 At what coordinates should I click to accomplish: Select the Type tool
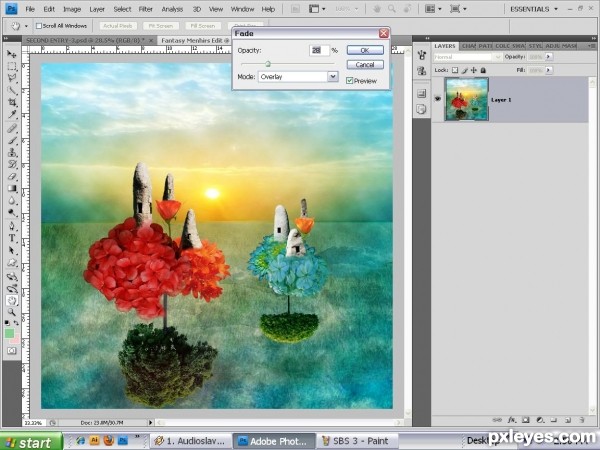[x=12, y=238]
